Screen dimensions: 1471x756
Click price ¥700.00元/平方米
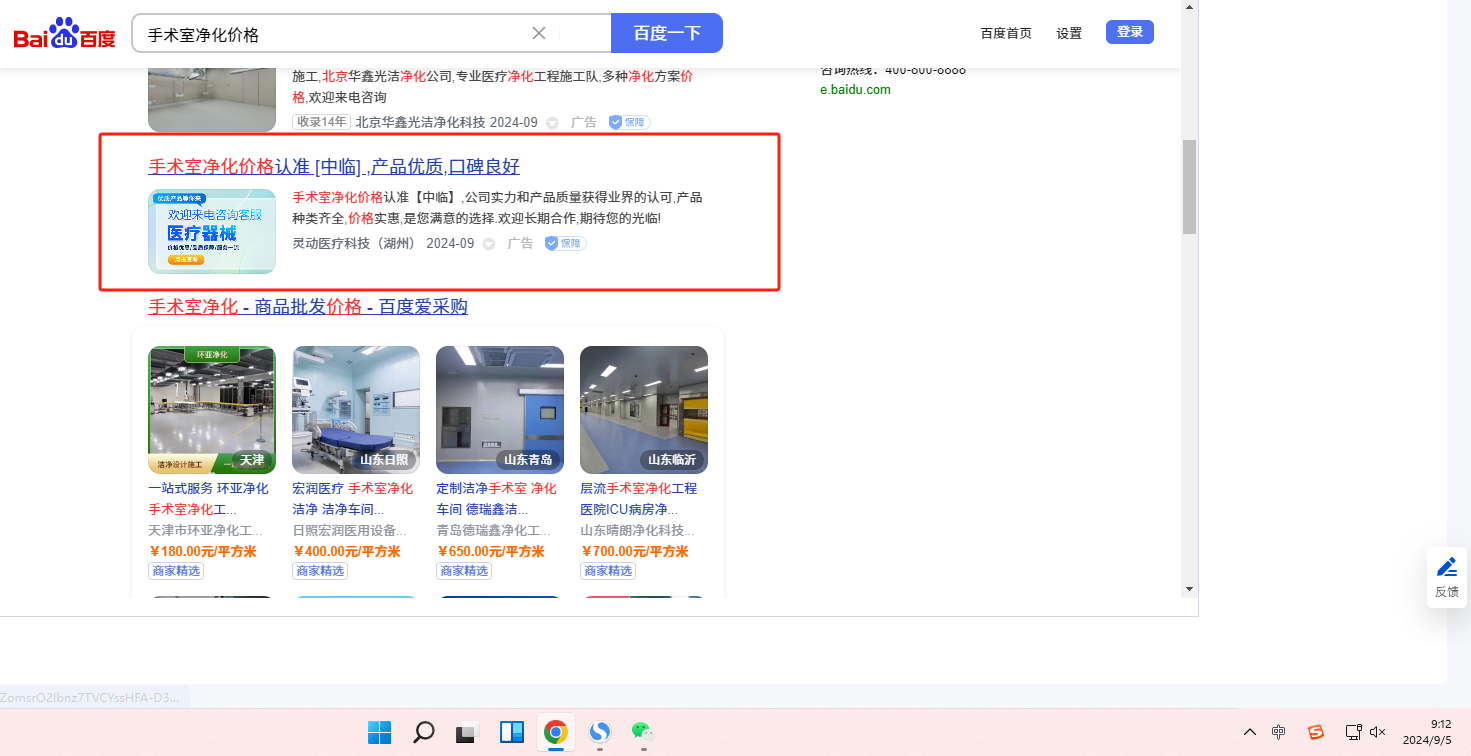634,551
